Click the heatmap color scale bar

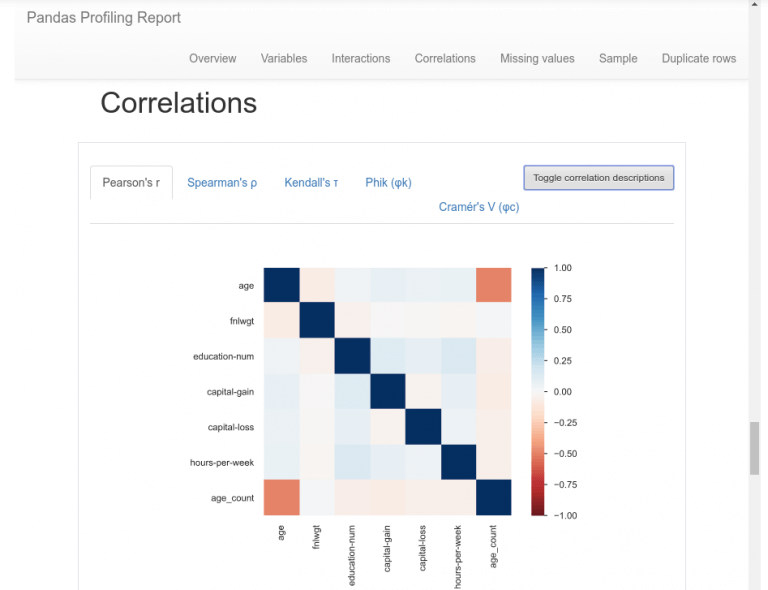pyautogui.click(x=537, y=391)
